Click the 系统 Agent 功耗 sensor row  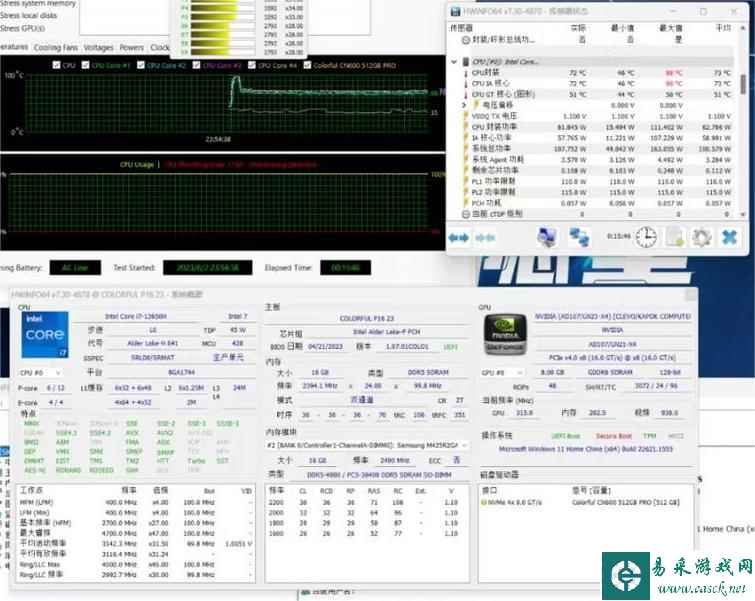(x=596, y=159)
